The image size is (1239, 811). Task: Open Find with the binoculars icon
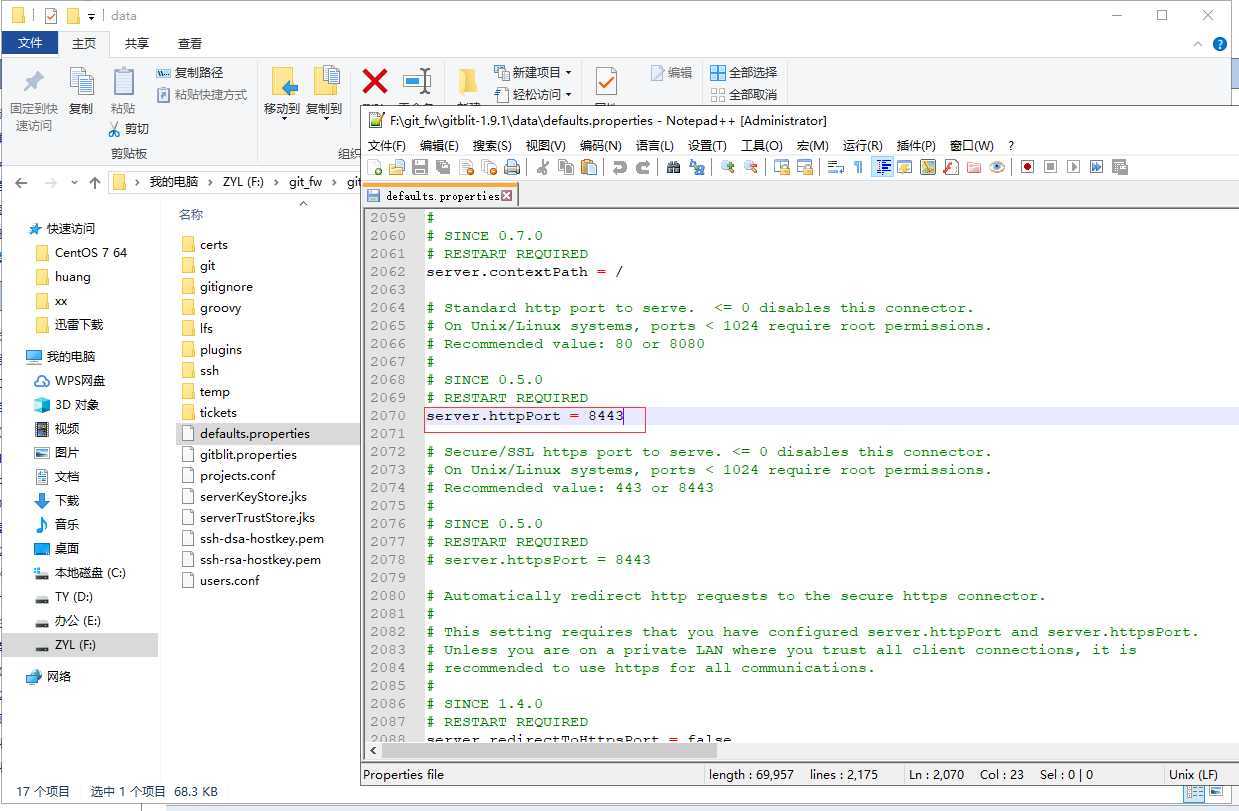(674, 167)
